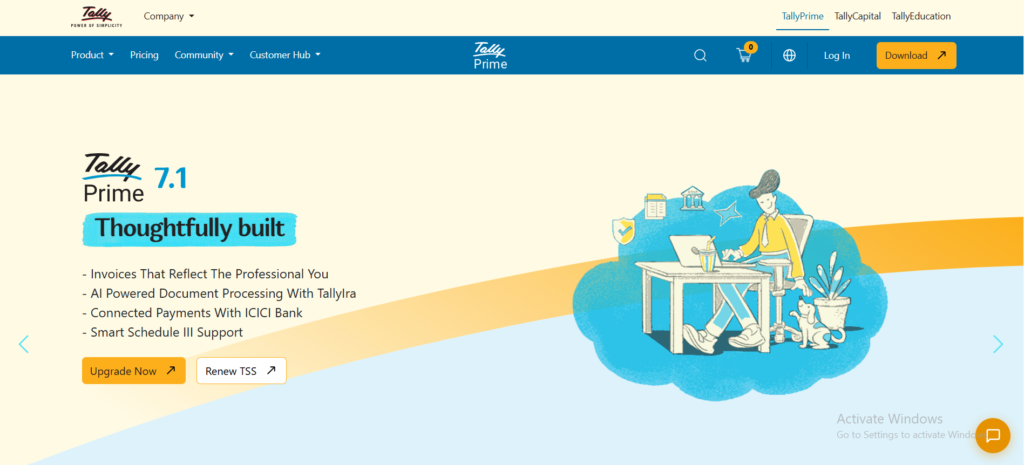1024x465 pixels.
Task: Switch to the TallyPrime tab
Action: tap(803, 16)
